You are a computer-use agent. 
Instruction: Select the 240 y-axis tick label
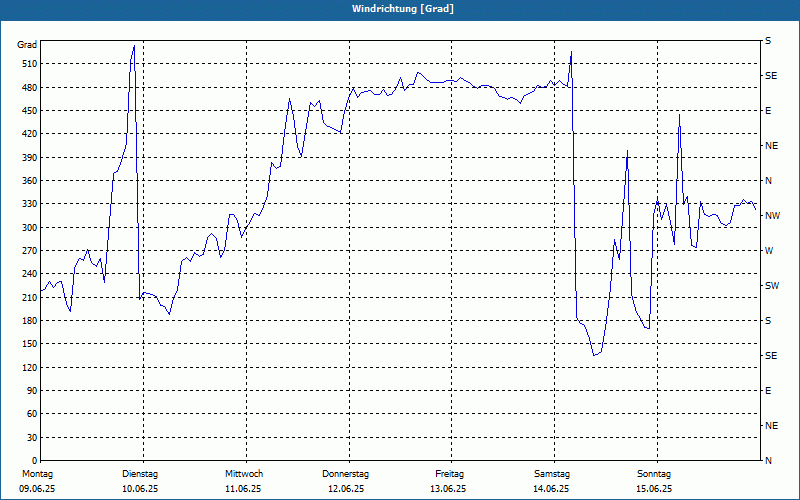point(30,274)
